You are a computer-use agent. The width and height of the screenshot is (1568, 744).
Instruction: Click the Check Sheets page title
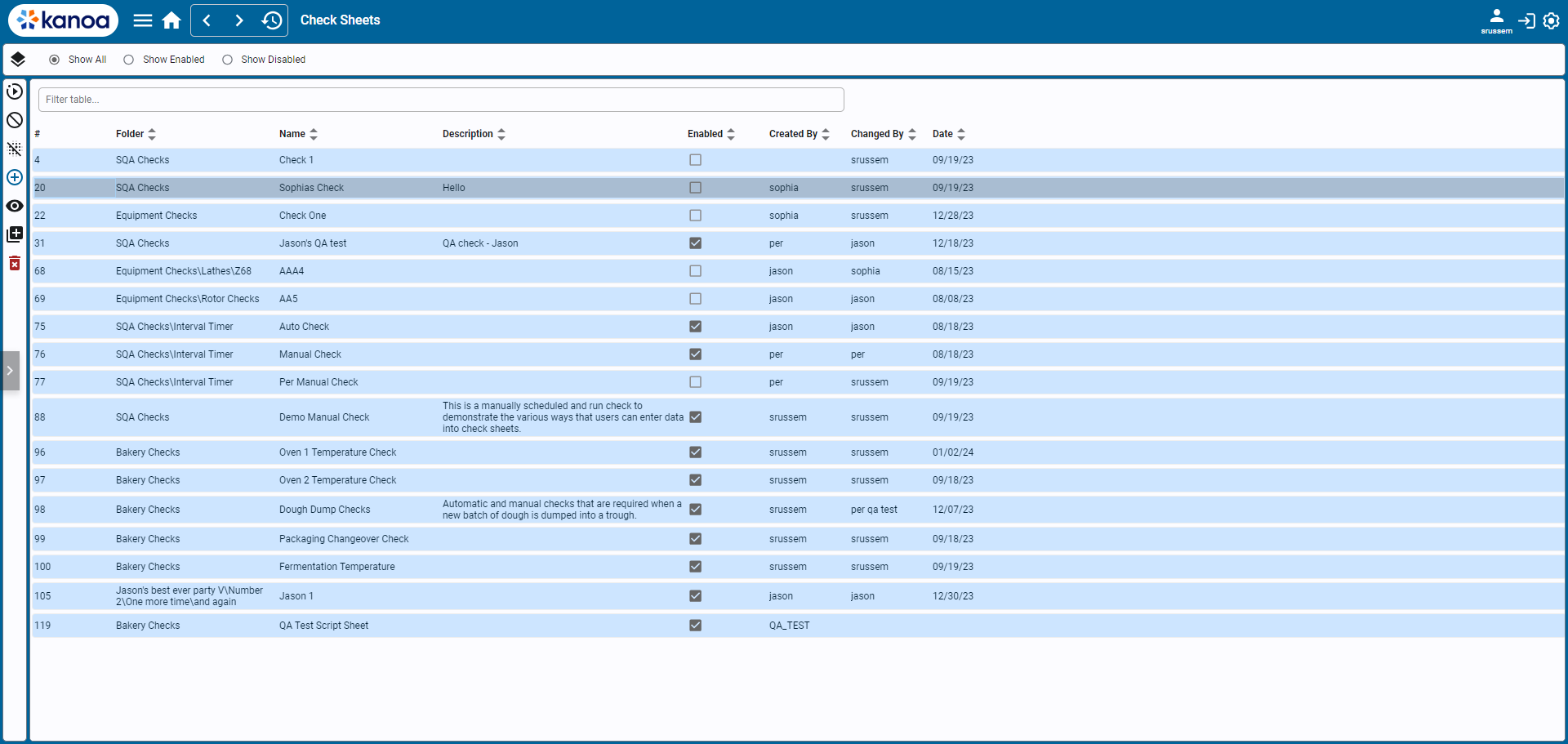tap(341, 20)
